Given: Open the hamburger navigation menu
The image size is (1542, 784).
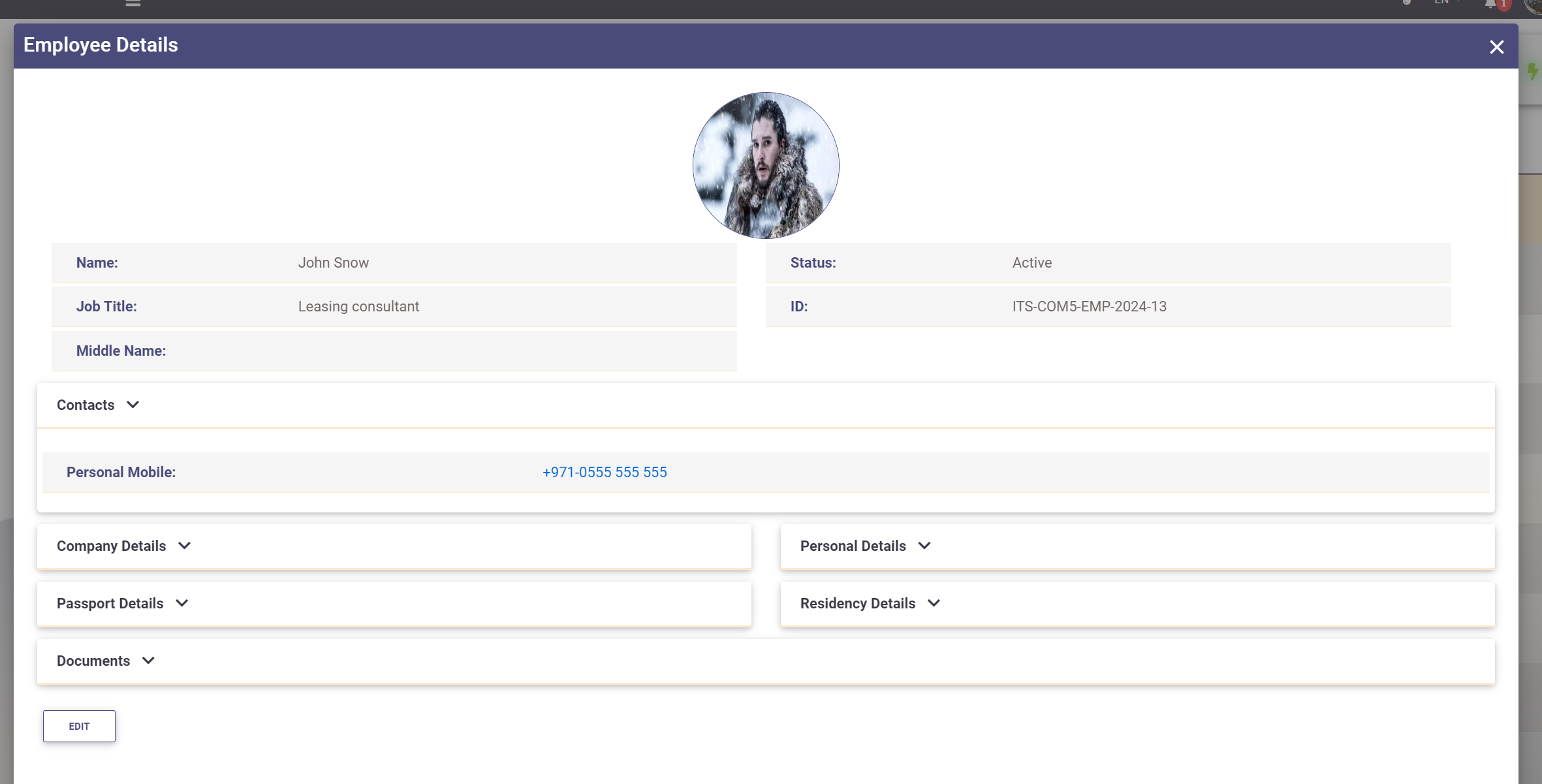Looking at the screenshot, I should click(133, 4).
